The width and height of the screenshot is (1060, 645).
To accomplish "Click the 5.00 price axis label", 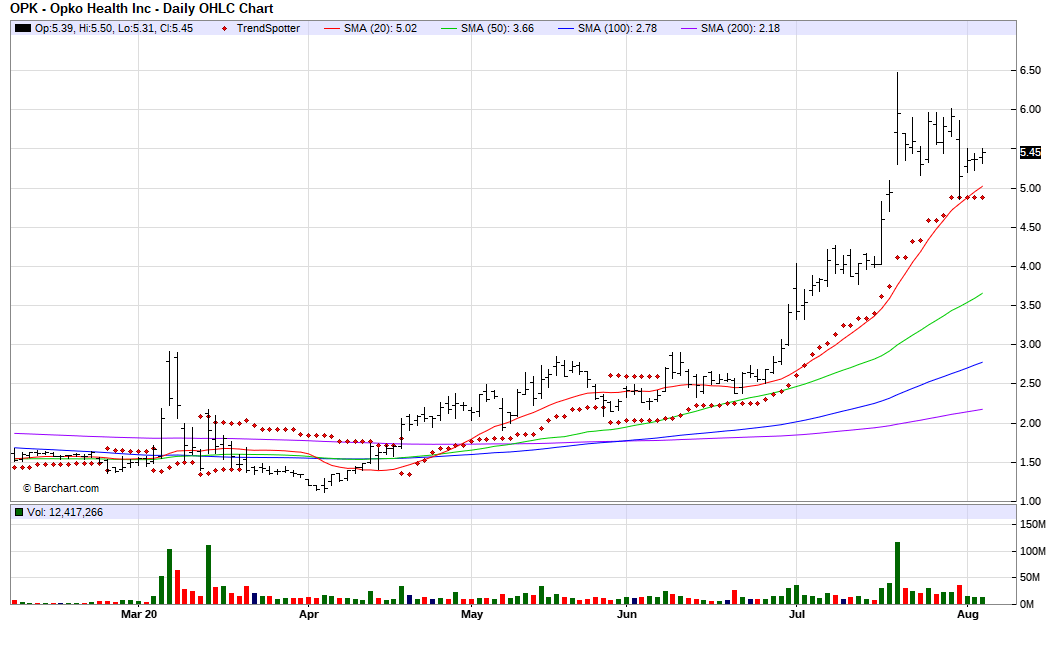I will tap(1030, 188).
